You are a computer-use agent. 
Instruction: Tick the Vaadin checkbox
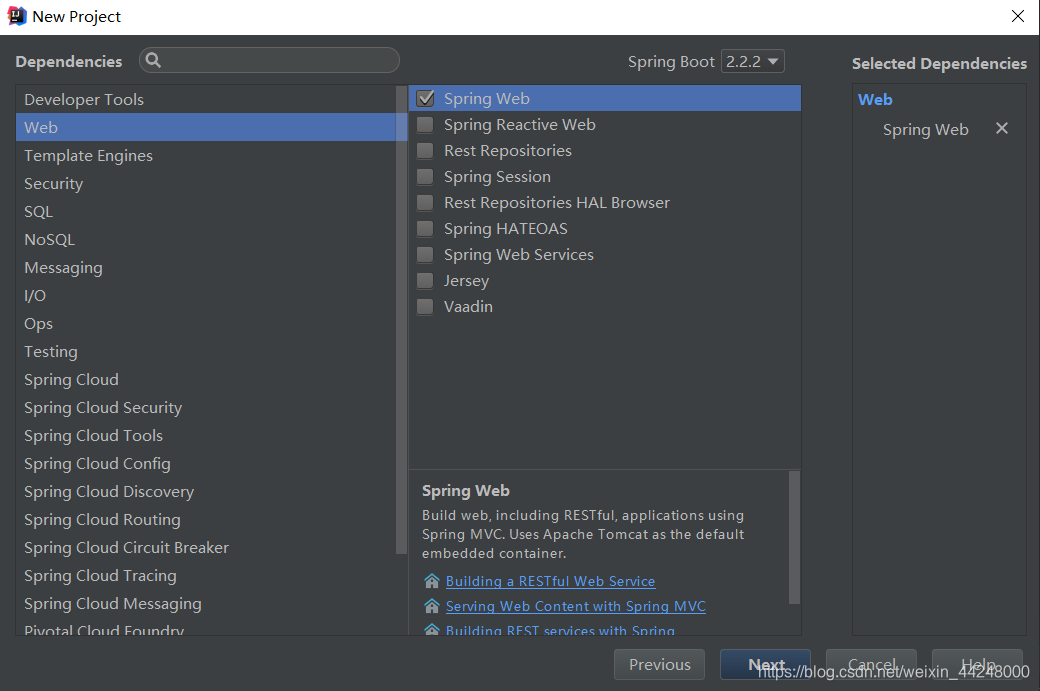tap(425, 306)
